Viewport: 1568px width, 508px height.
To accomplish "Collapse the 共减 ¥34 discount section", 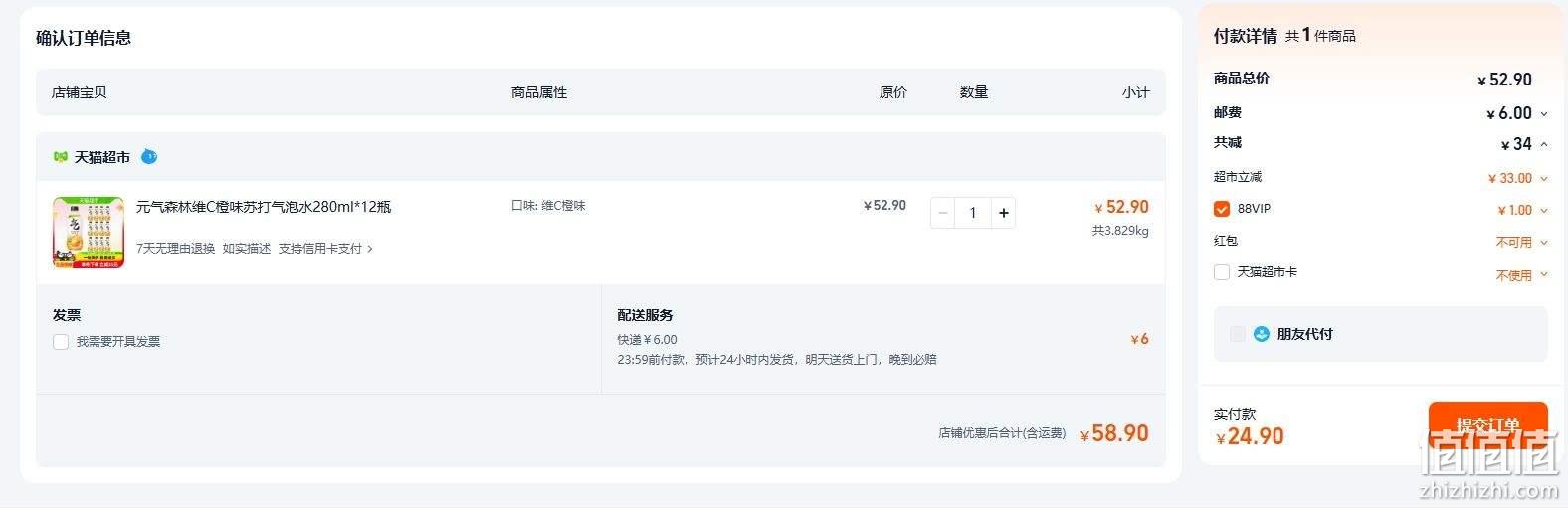I will pyautogui.click(x=1544, y=144).
